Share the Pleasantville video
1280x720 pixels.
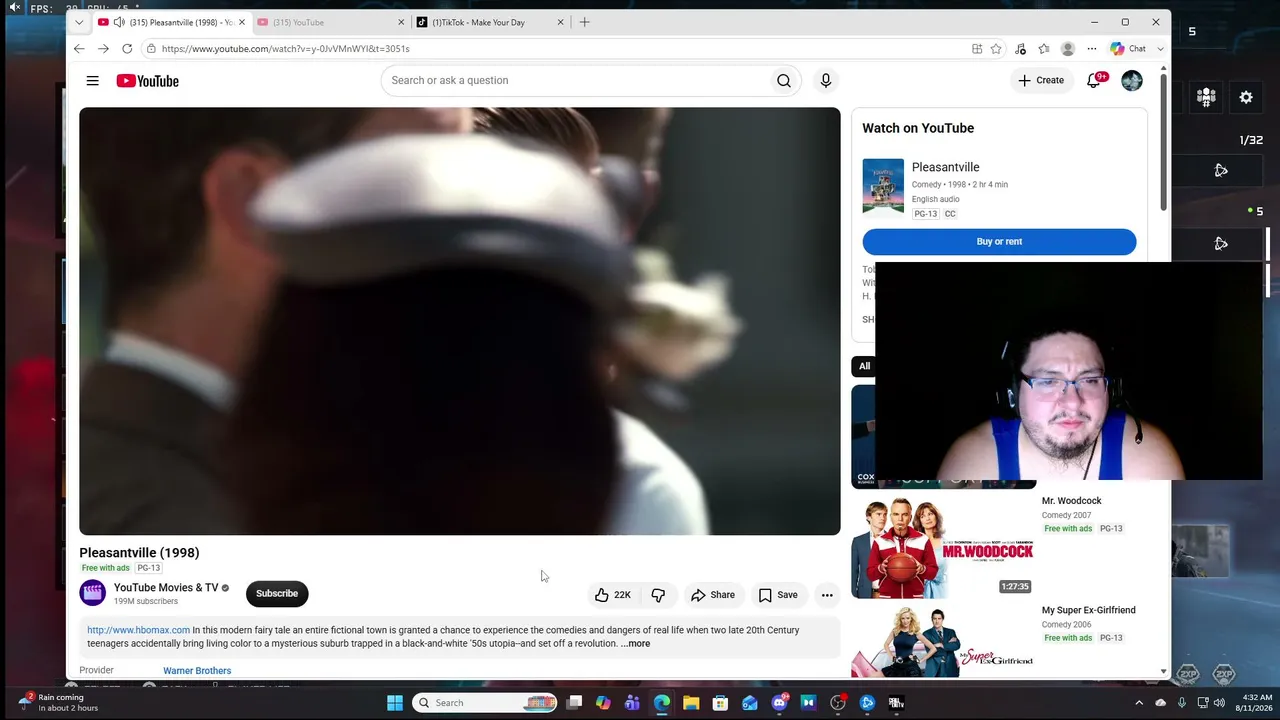tap(713, 595)
